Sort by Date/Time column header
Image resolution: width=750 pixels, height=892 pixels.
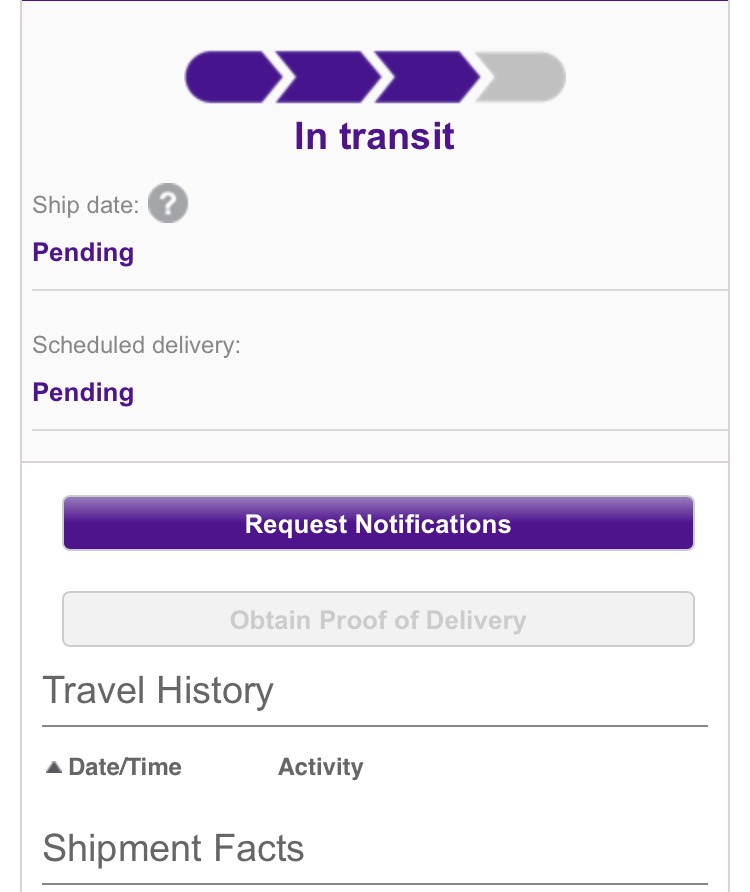pos(114,767)
